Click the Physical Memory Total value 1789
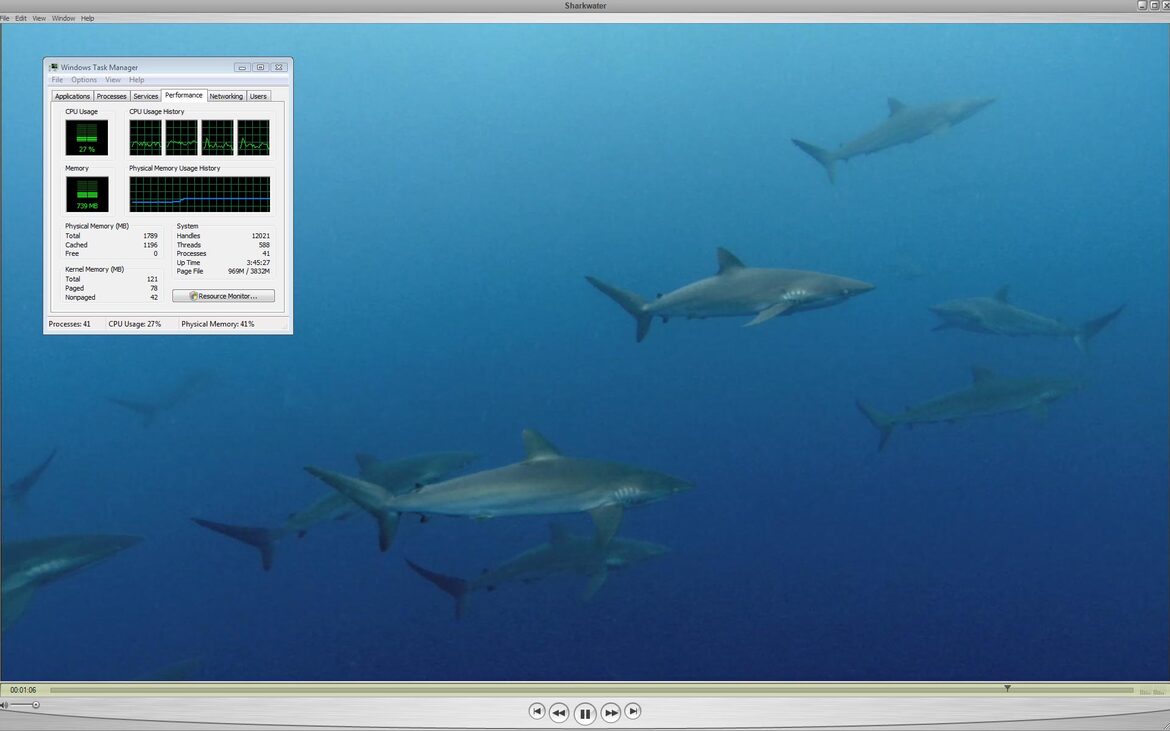This screenshot has height=731, width=1170. 150,236
